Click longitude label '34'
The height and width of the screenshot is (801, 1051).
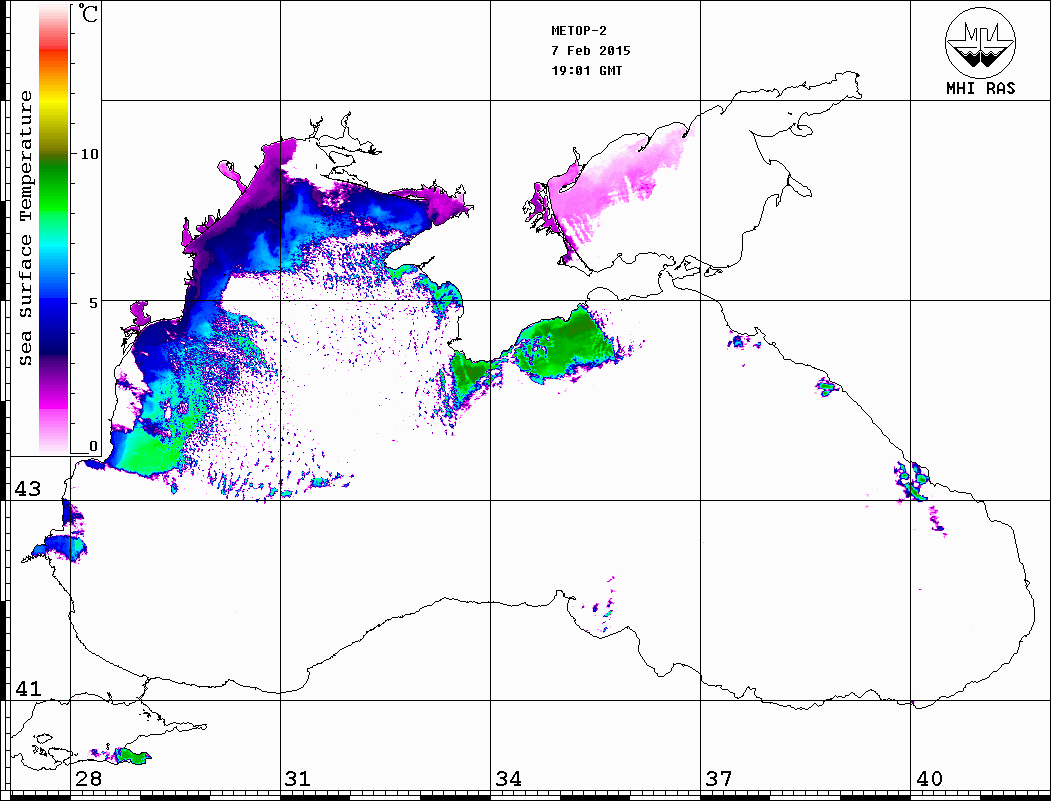click(x=508, y=779)
